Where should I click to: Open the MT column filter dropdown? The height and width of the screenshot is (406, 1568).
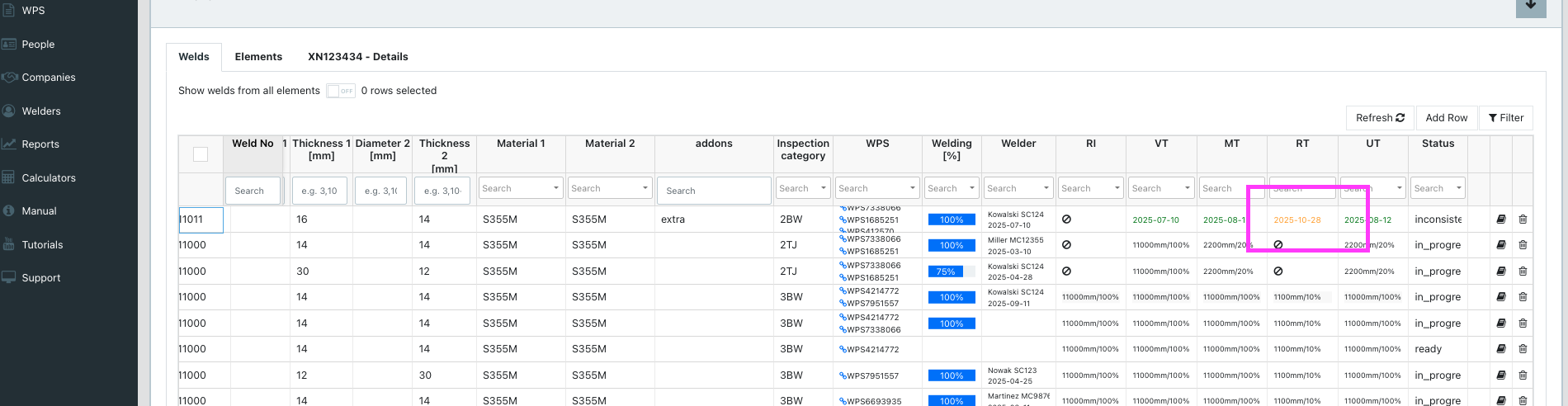pos(1231,188)
